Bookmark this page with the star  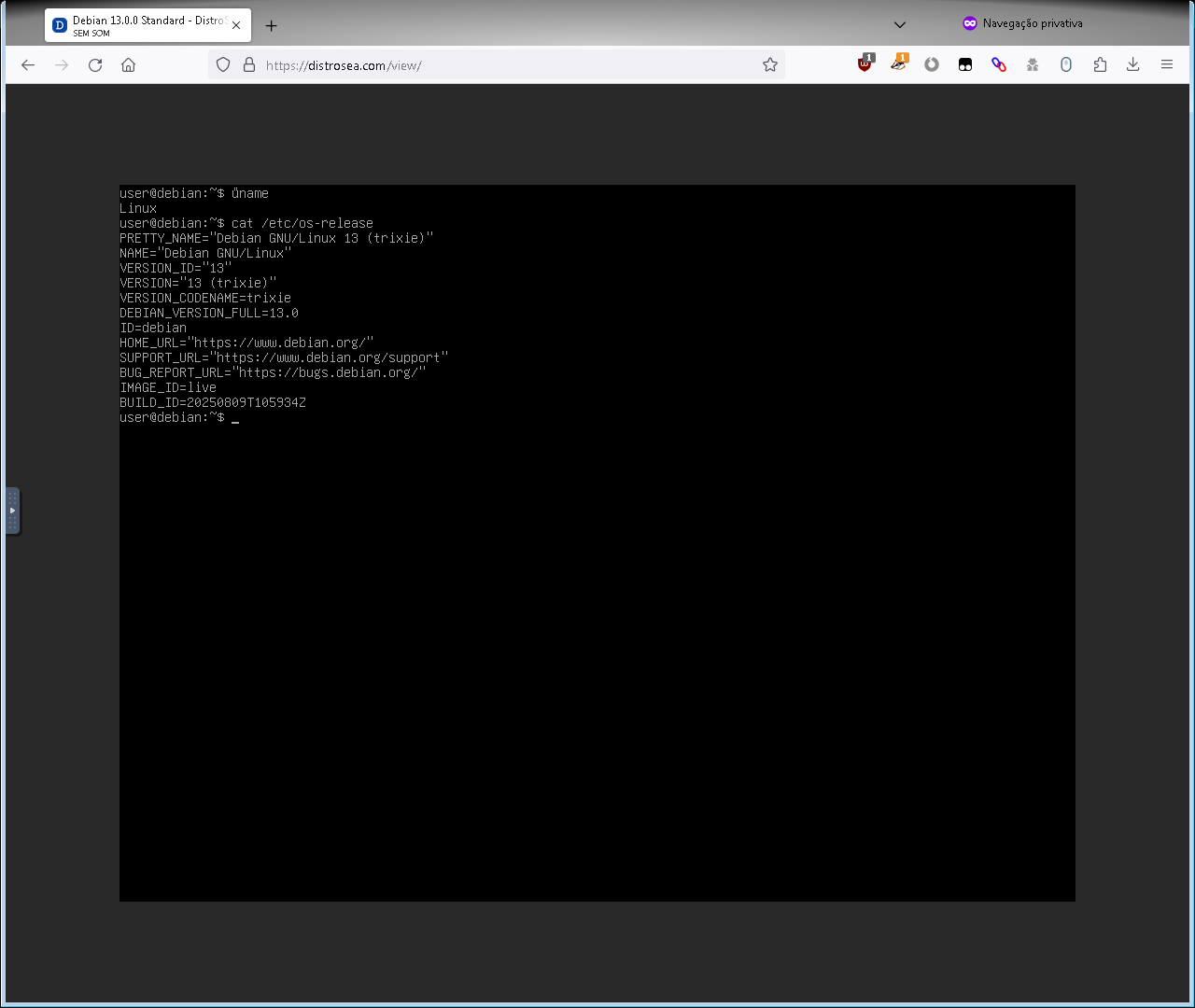tap(770, 65)
